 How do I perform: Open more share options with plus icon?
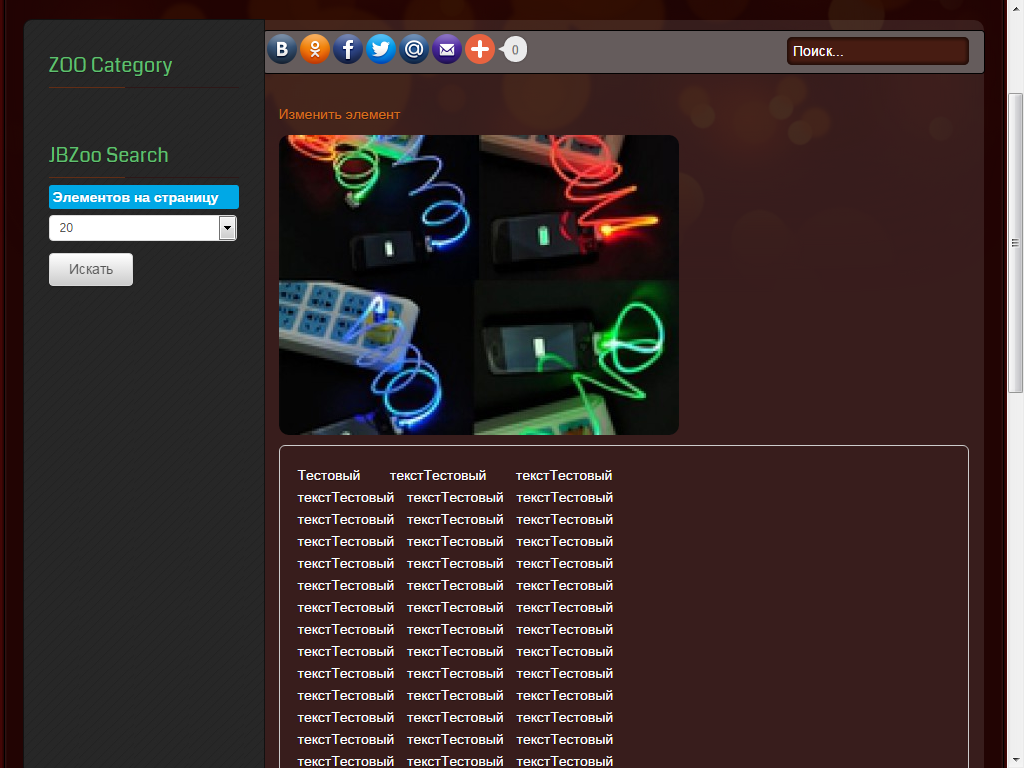tap(480, 49)
